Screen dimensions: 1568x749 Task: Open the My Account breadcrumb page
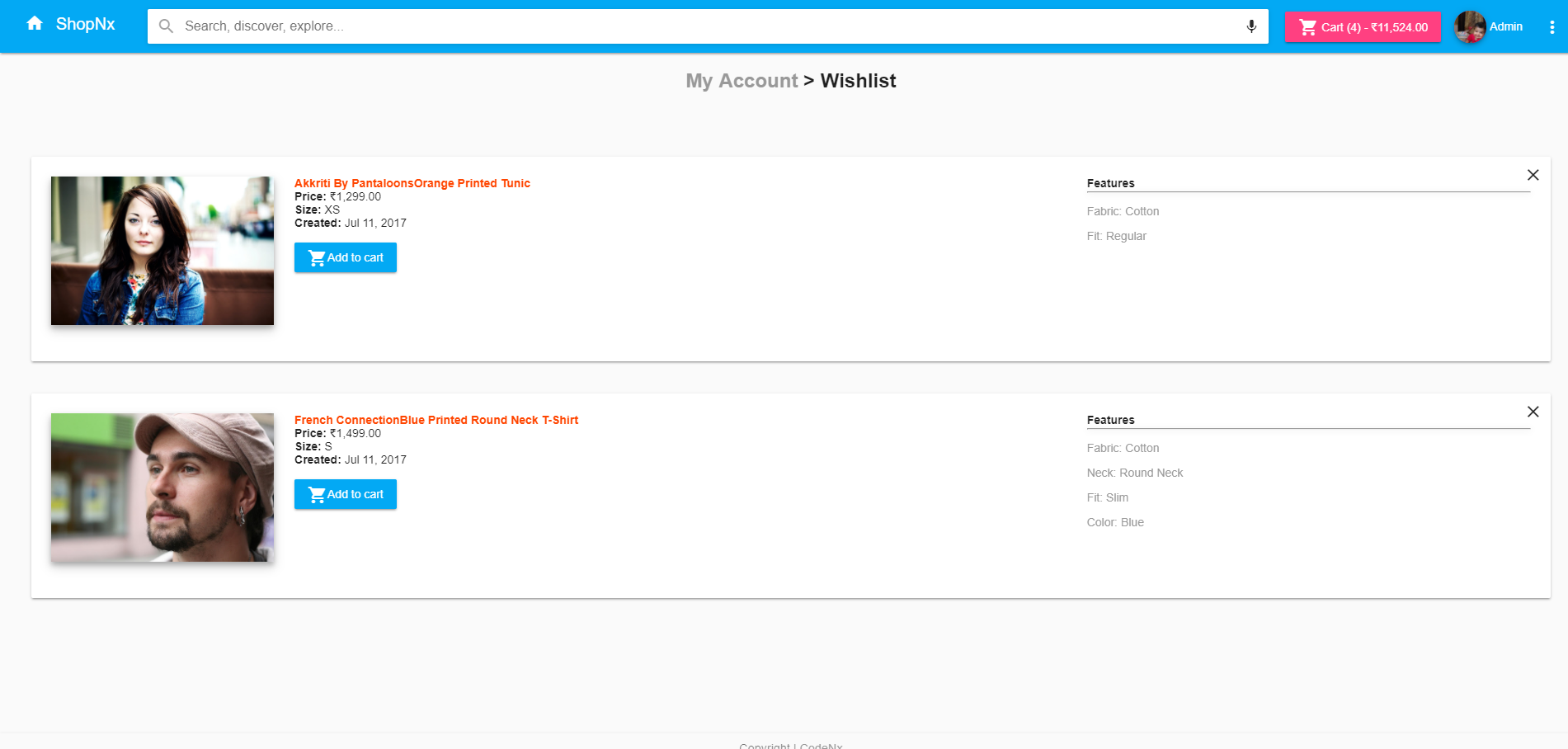click(x=741, y=81)
